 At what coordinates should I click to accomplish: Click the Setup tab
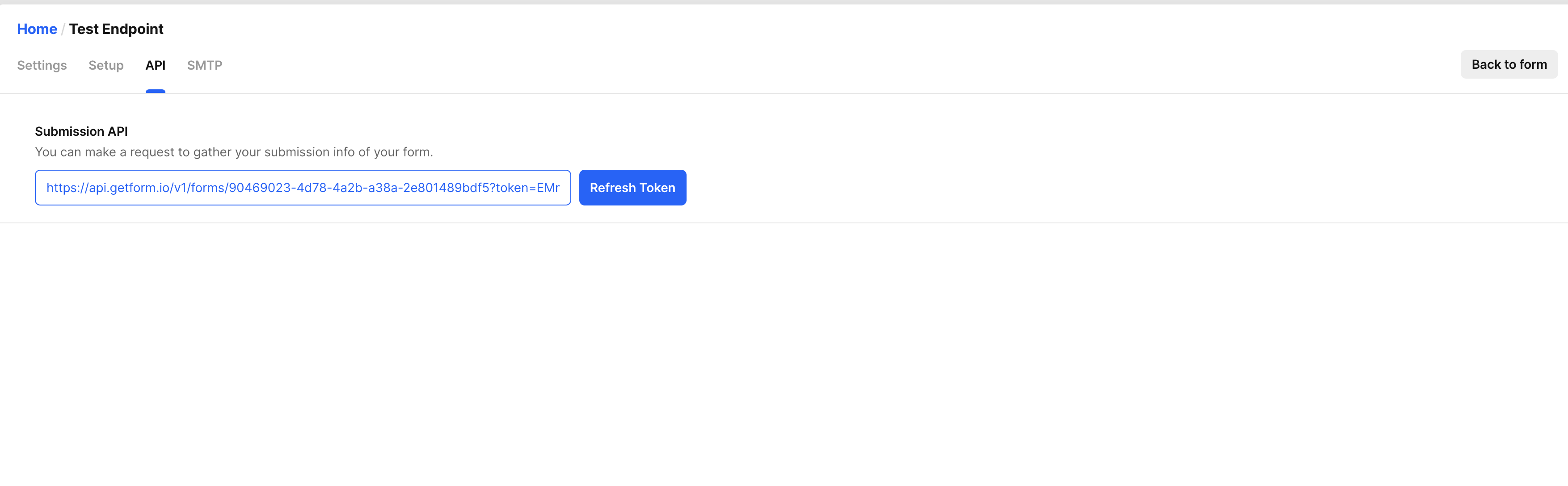pos(106,65)
